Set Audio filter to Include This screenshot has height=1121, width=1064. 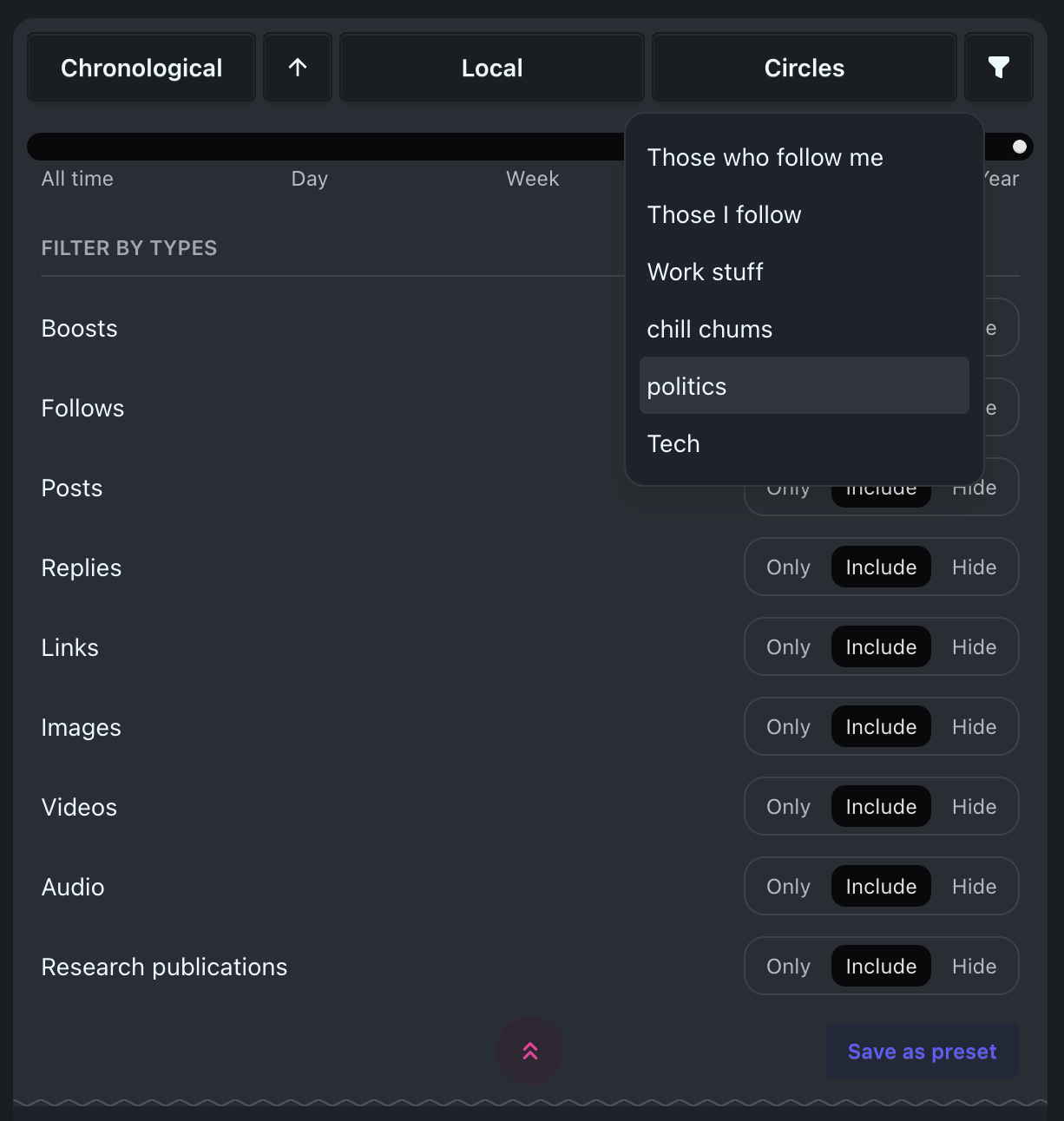(x=881, y=887)
